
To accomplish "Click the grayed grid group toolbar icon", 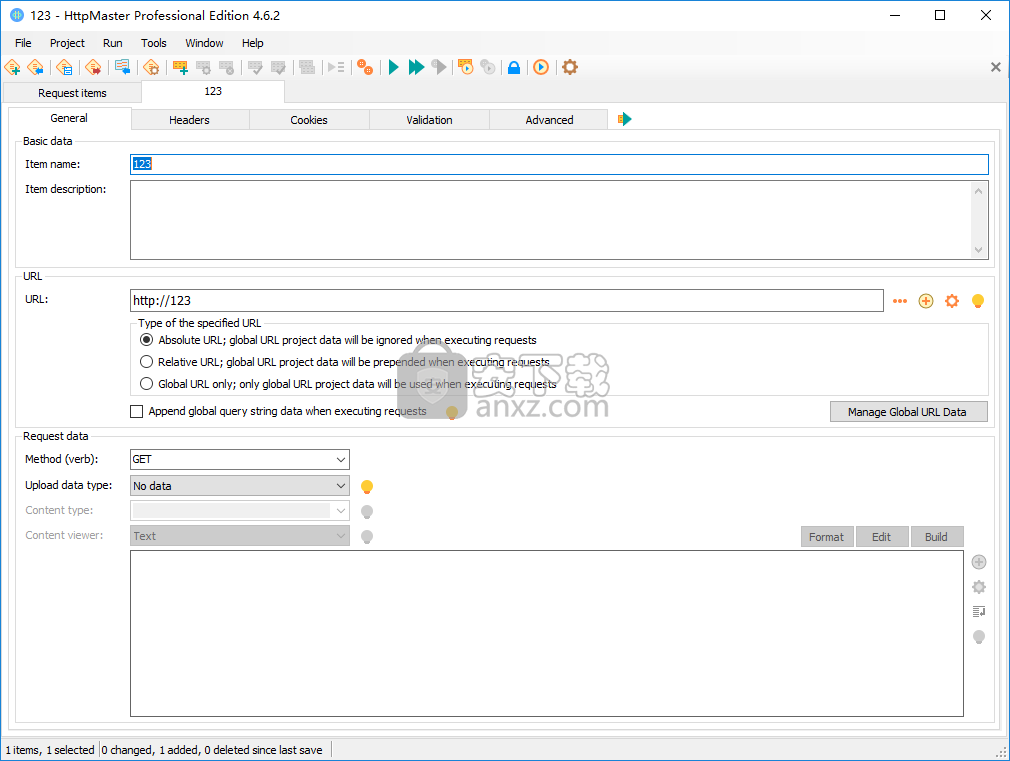I will (307, 67).
